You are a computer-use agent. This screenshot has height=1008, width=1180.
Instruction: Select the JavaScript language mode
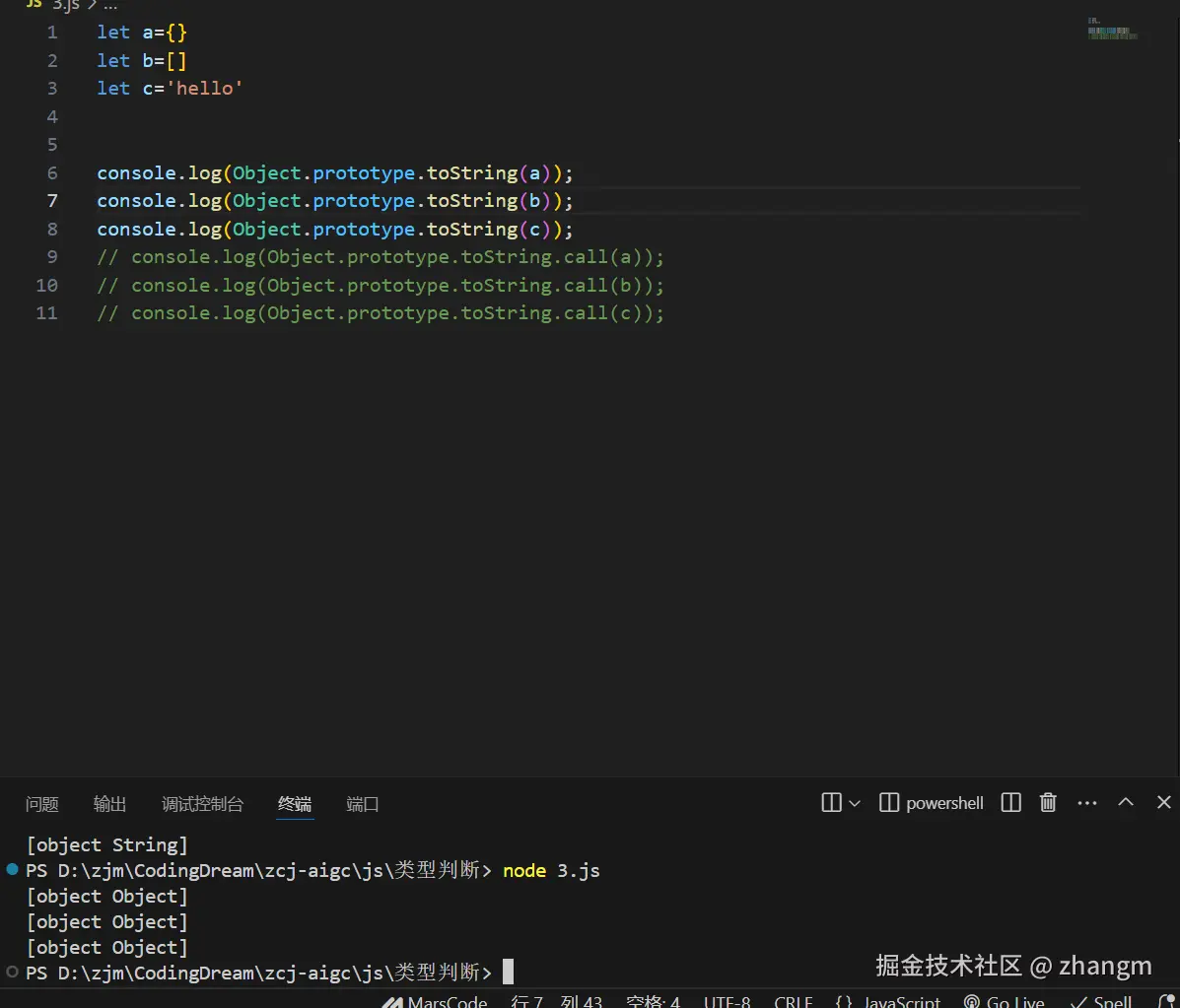click(888, 1001)
